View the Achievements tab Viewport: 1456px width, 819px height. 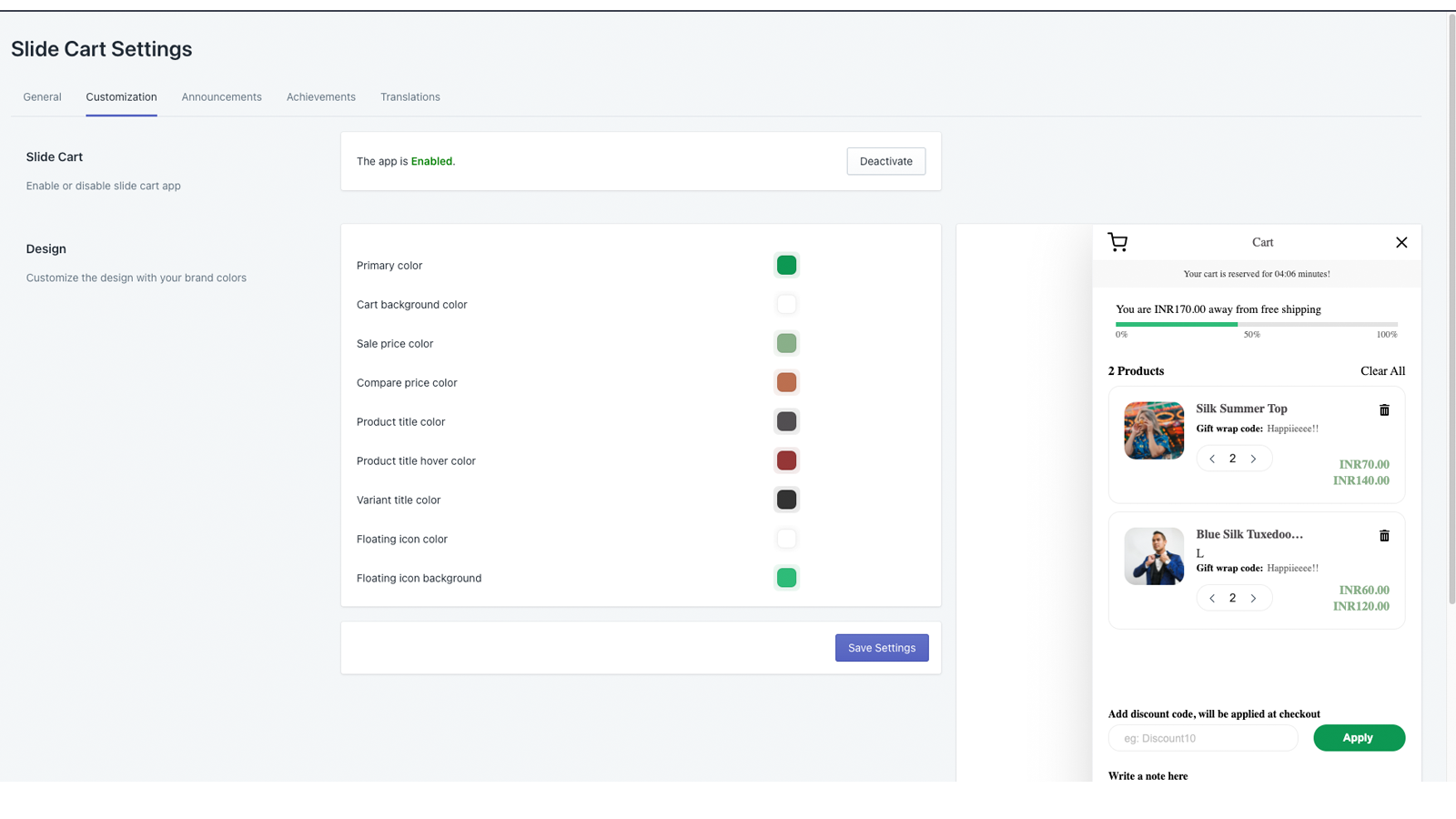click(x=320, y=96)
